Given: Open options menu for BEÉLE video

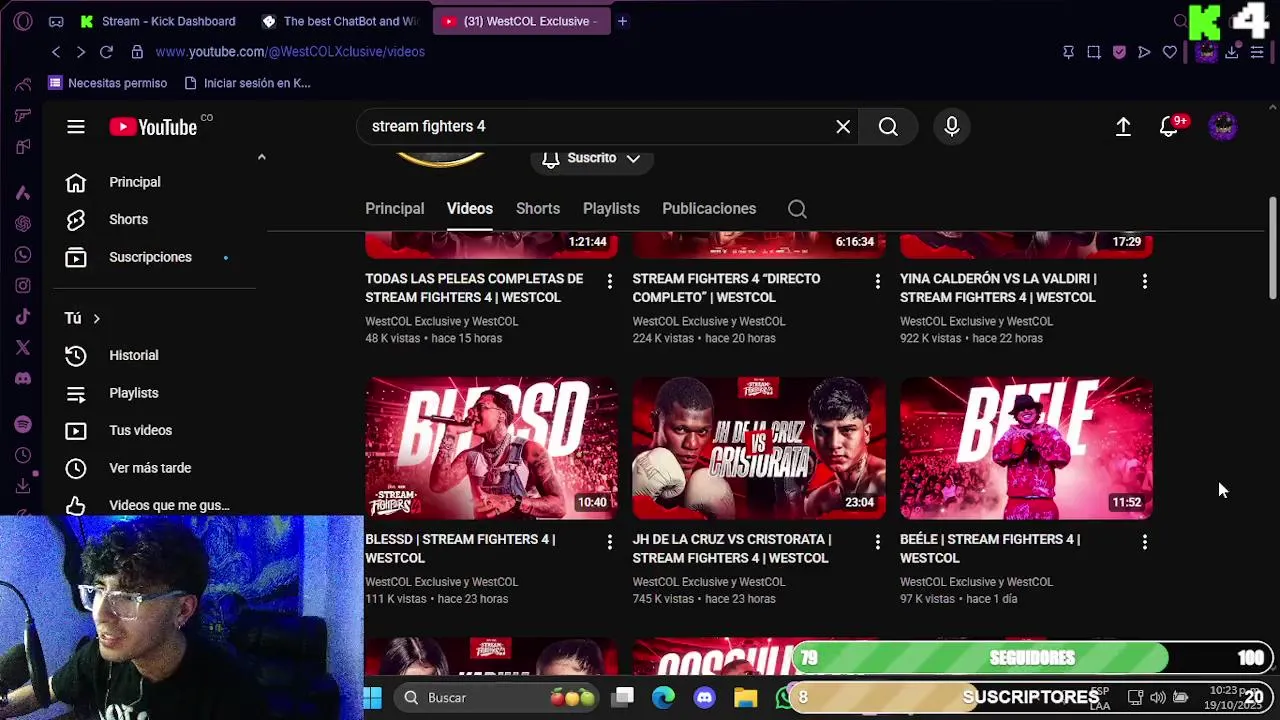Looking at the screenshot, I should tap(1144, 542).
